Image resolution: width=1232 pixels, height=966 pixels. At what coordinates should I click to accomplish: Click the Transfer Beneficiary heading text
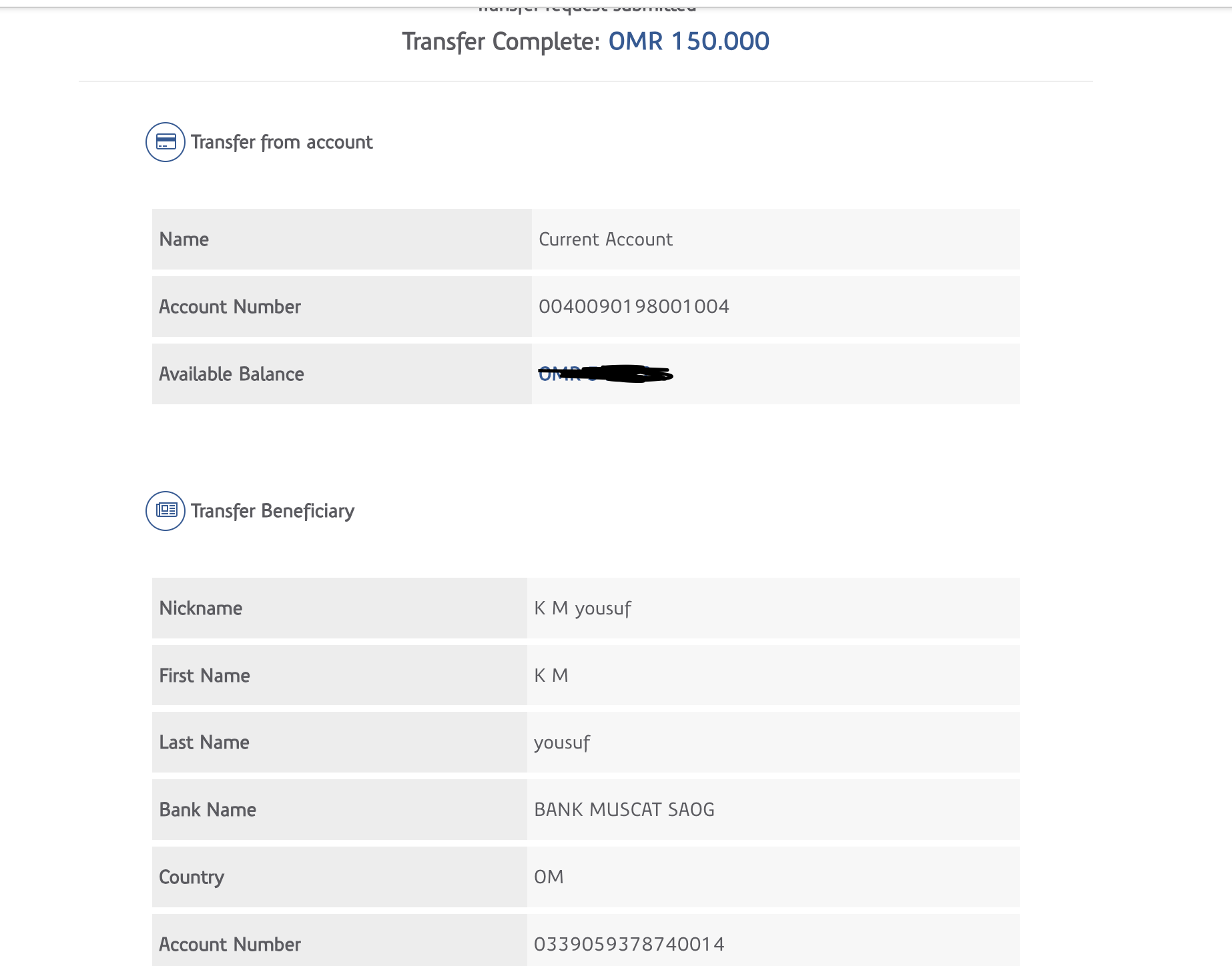pyautogui.click(x=272, y=511)
